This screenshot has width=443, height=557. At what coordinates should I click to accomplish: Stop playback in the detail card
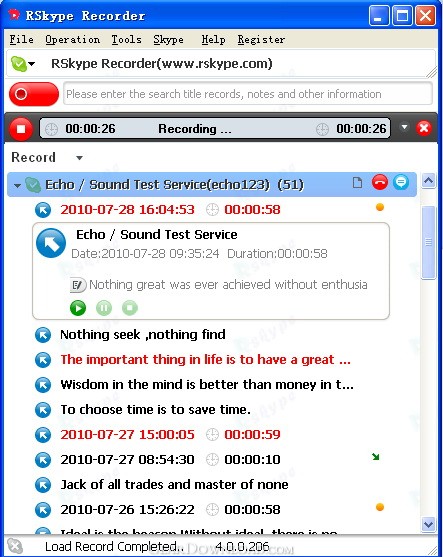130,308
